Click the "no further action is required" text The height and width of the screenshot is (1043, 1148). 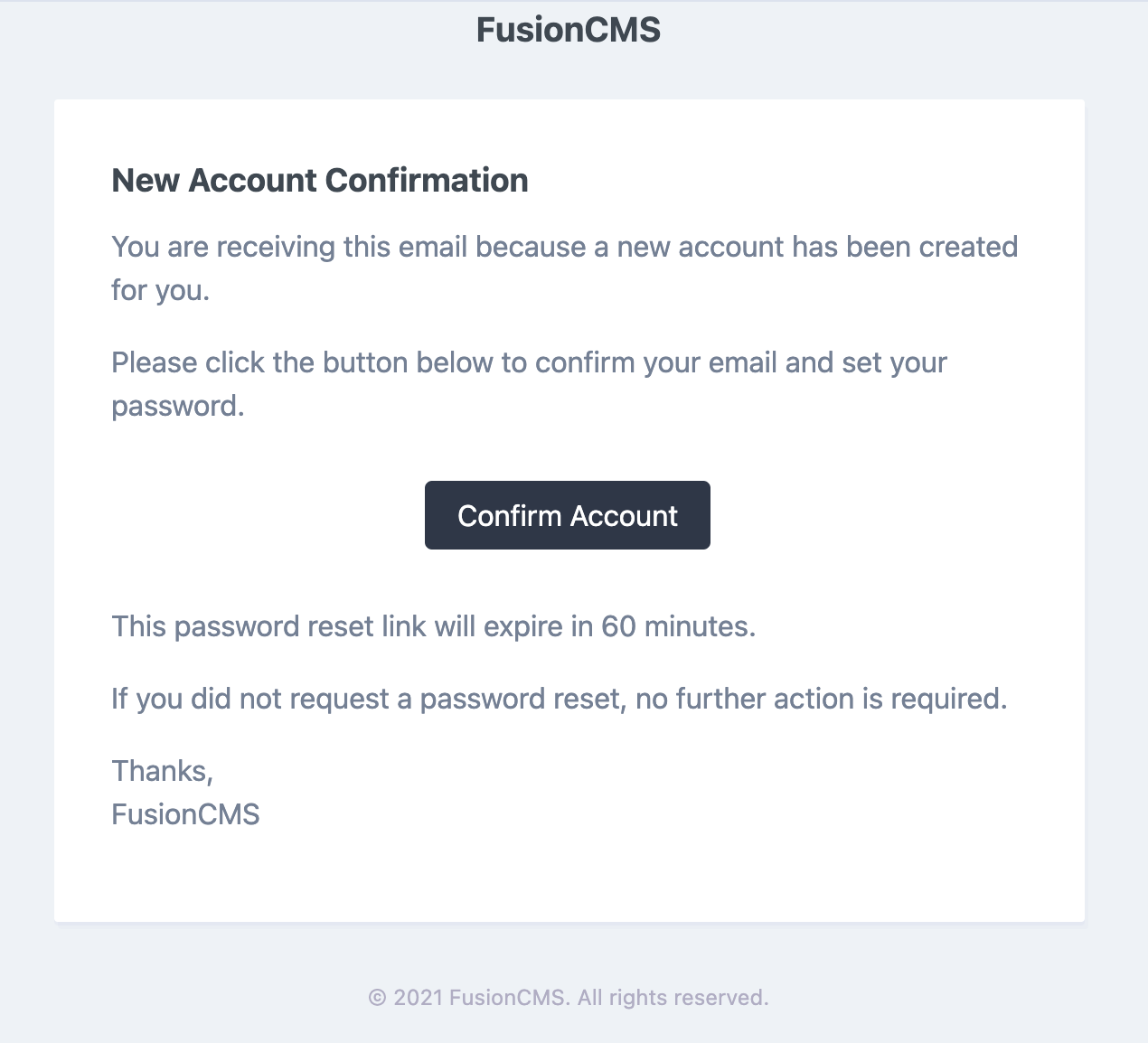click(x=822, y=699)
